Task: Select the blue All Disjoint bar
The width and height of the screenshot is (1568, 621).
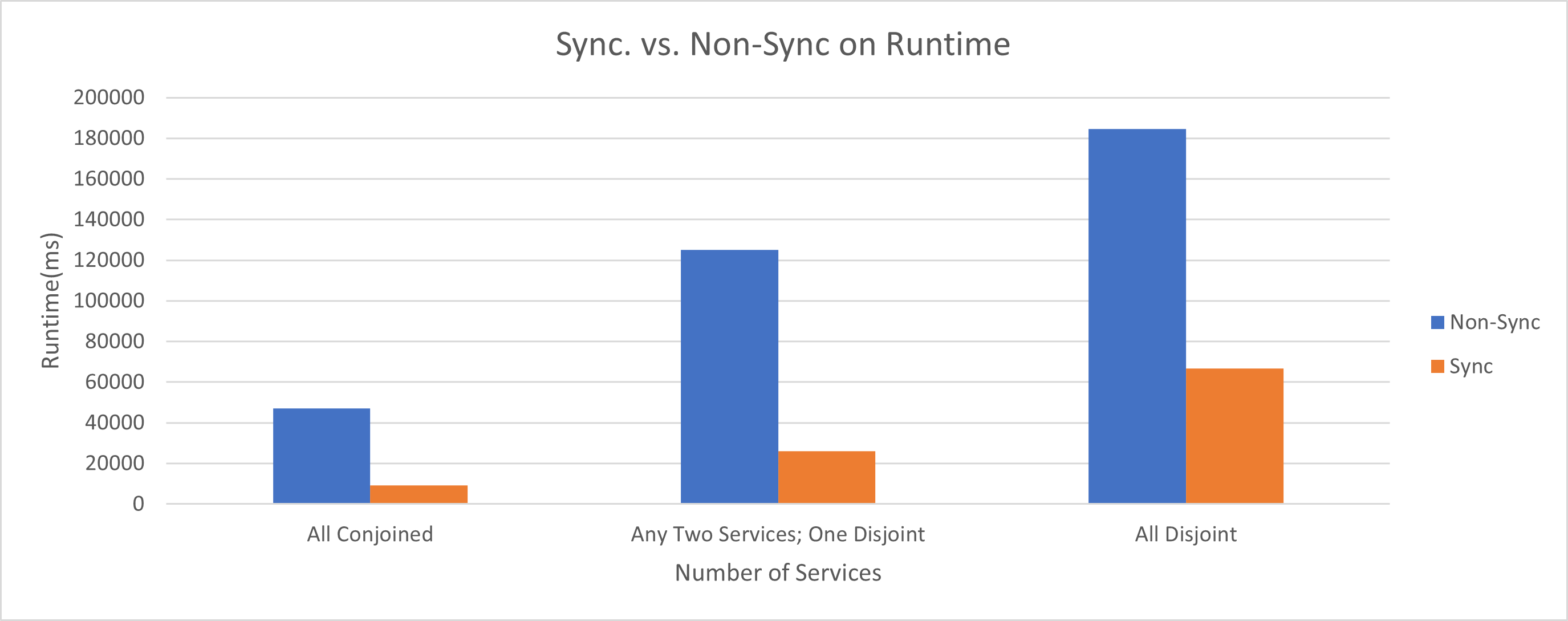Action: (1137, 315)
